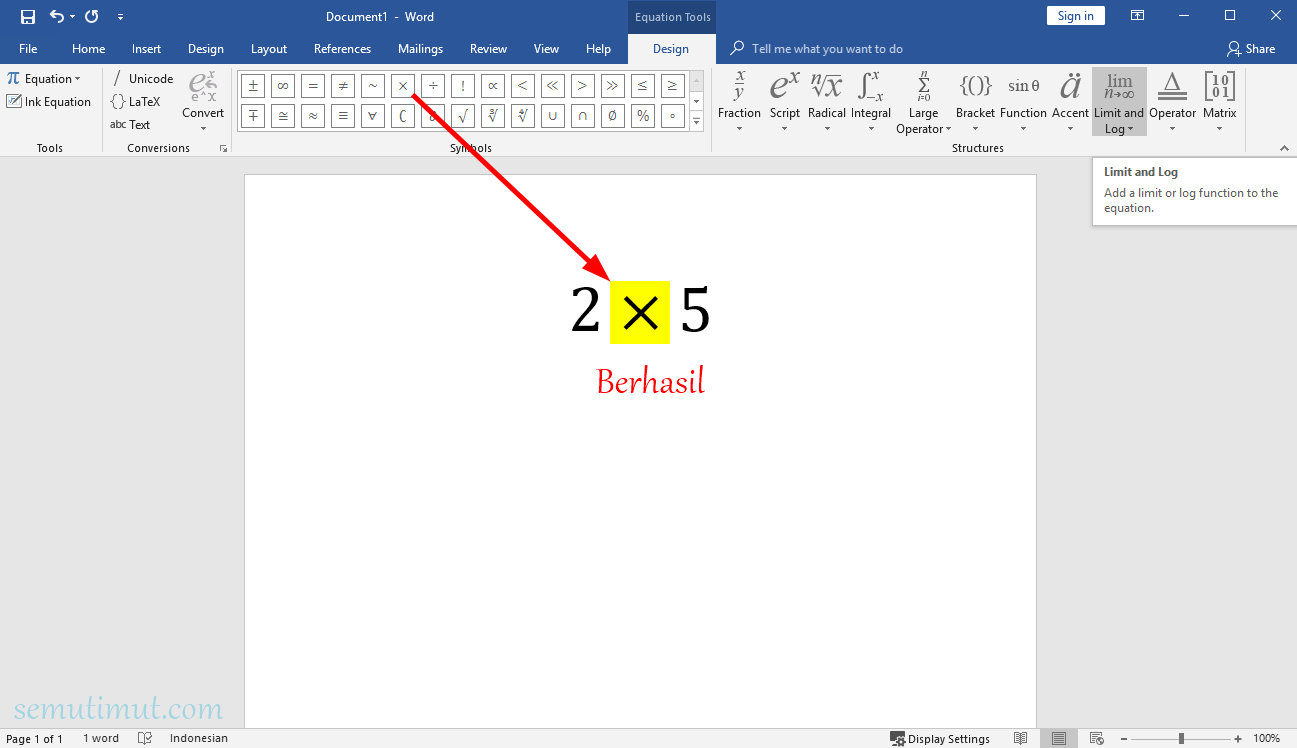Open the Ink Equation tool
Image resolution: width=1297 pixels, height=748 pixels.
click(49, 101)
